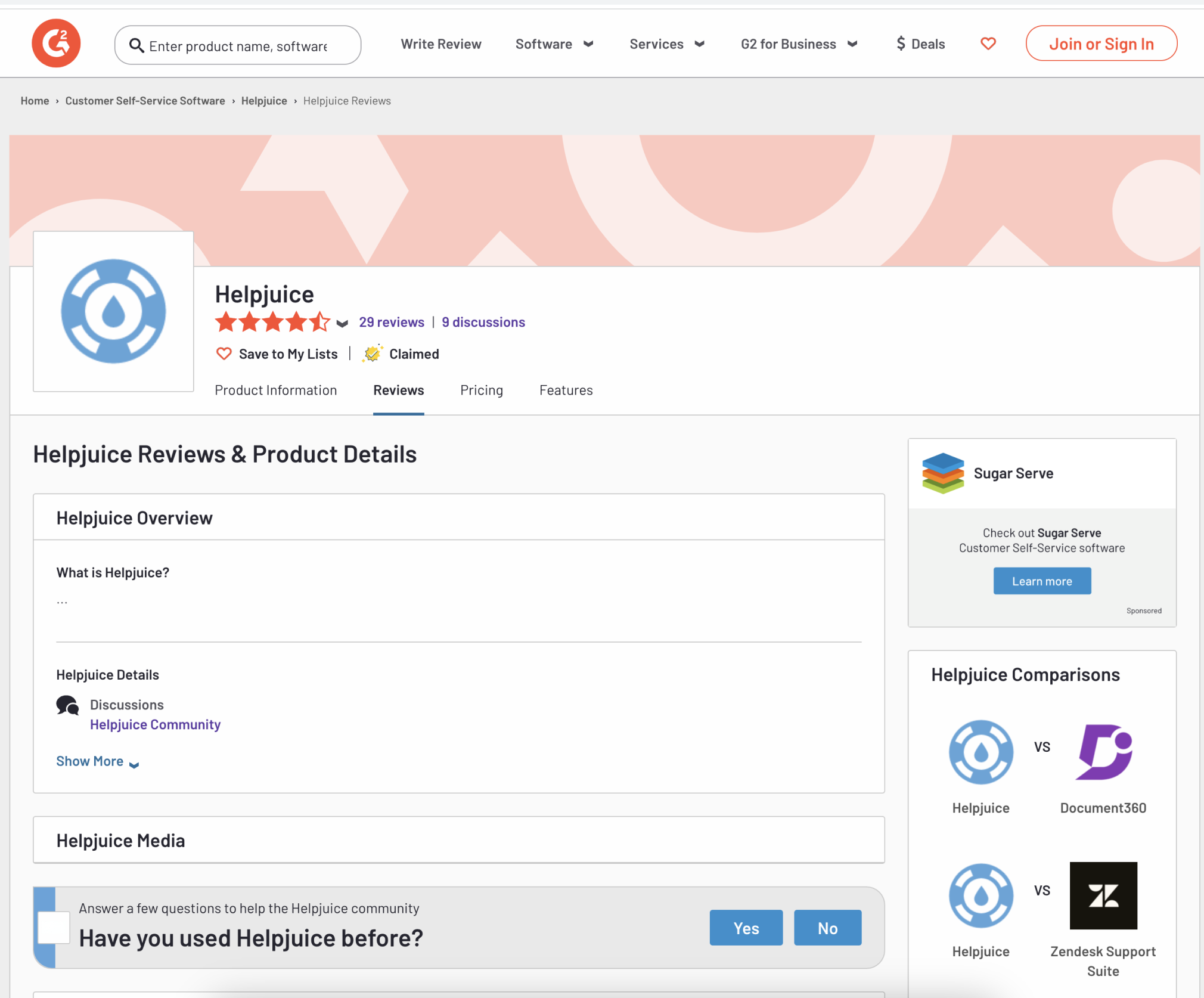Go to Home breadcrumb
This screenshot has height=998, width=1204.
coord(35,101)
